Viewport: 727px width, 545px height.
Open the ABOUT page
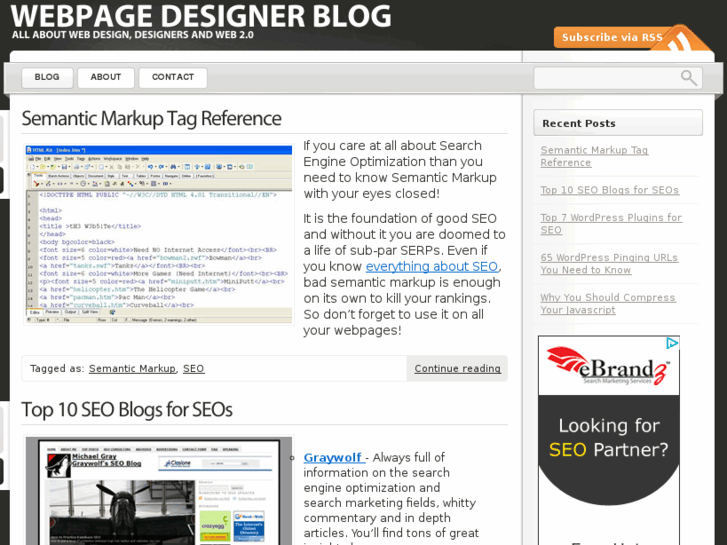click(x=106, y=77)
